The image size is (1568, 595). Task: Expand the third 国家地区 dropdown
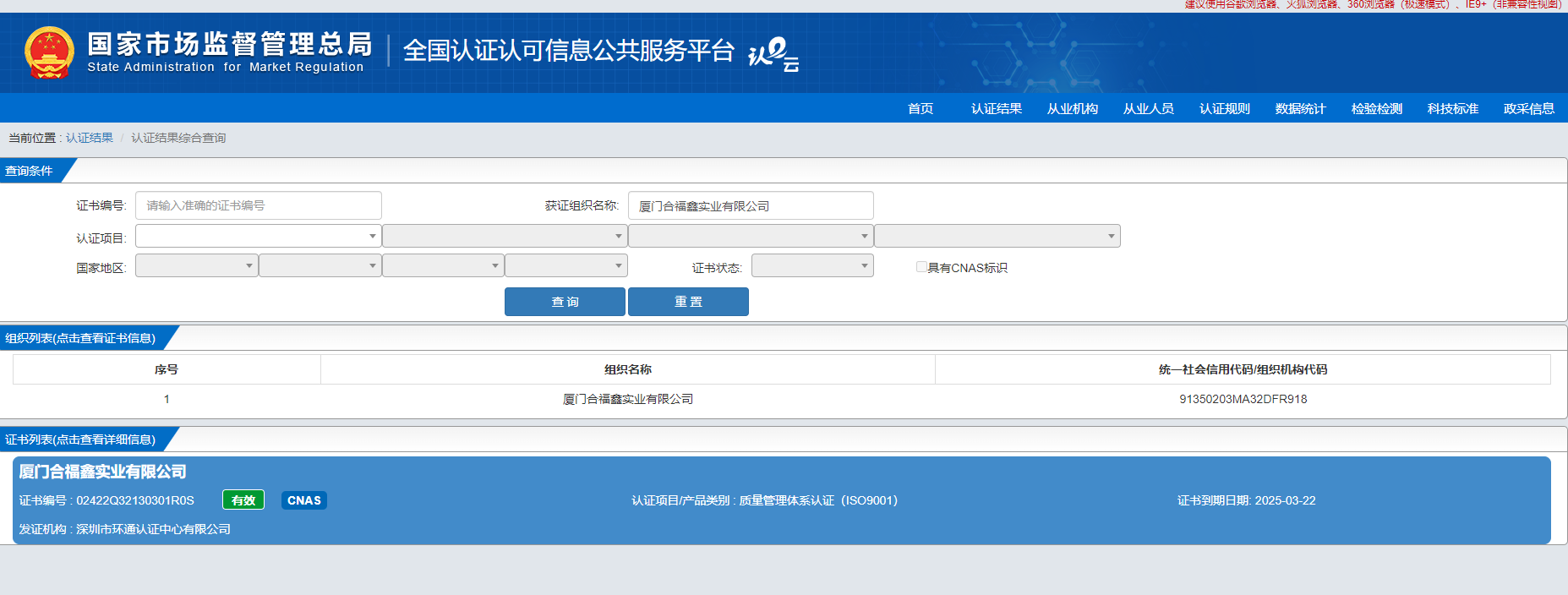(x=443, y=265)
